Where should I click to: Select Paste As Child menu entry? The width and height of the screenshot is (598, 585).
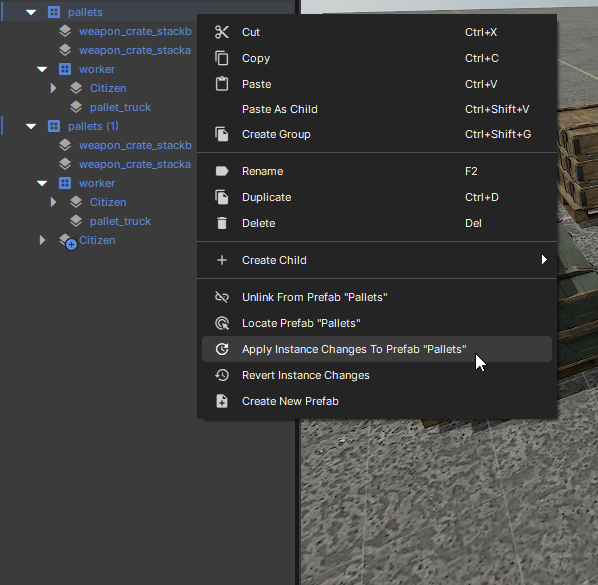click(377, 109)
